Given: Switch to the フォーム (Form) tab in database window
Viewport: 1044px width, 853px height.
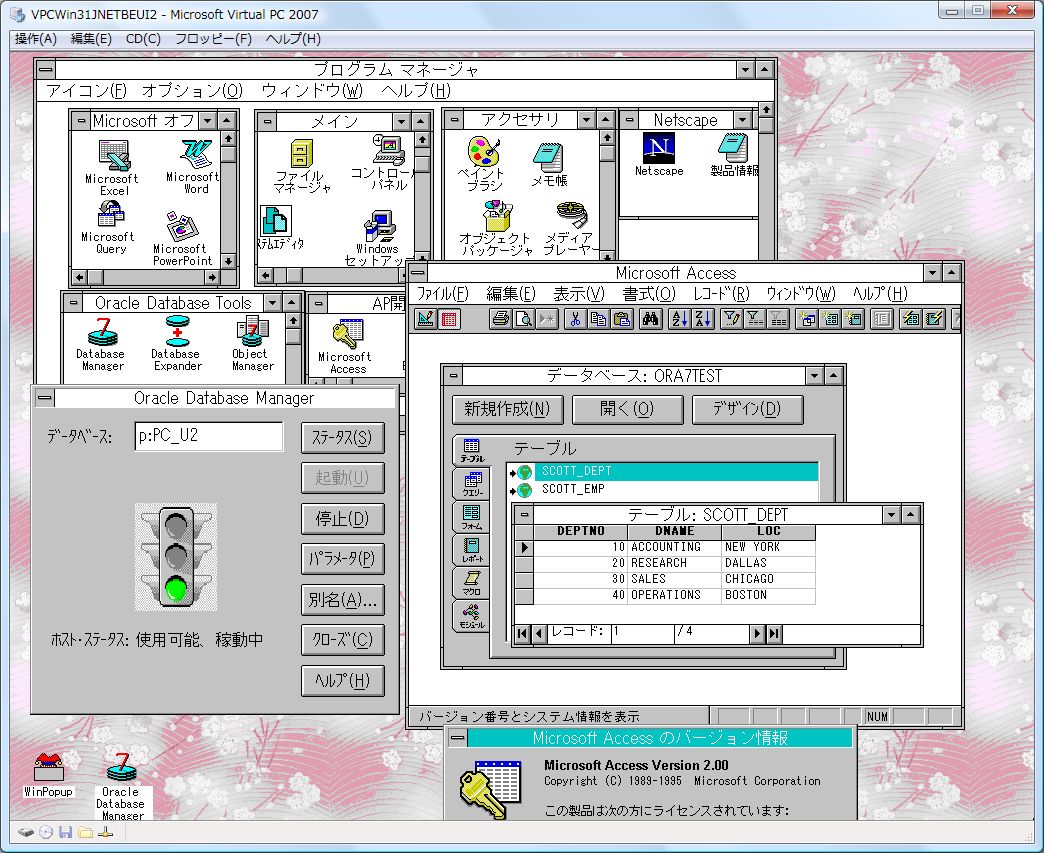Looking at the screenshot, I should [472, 517].
